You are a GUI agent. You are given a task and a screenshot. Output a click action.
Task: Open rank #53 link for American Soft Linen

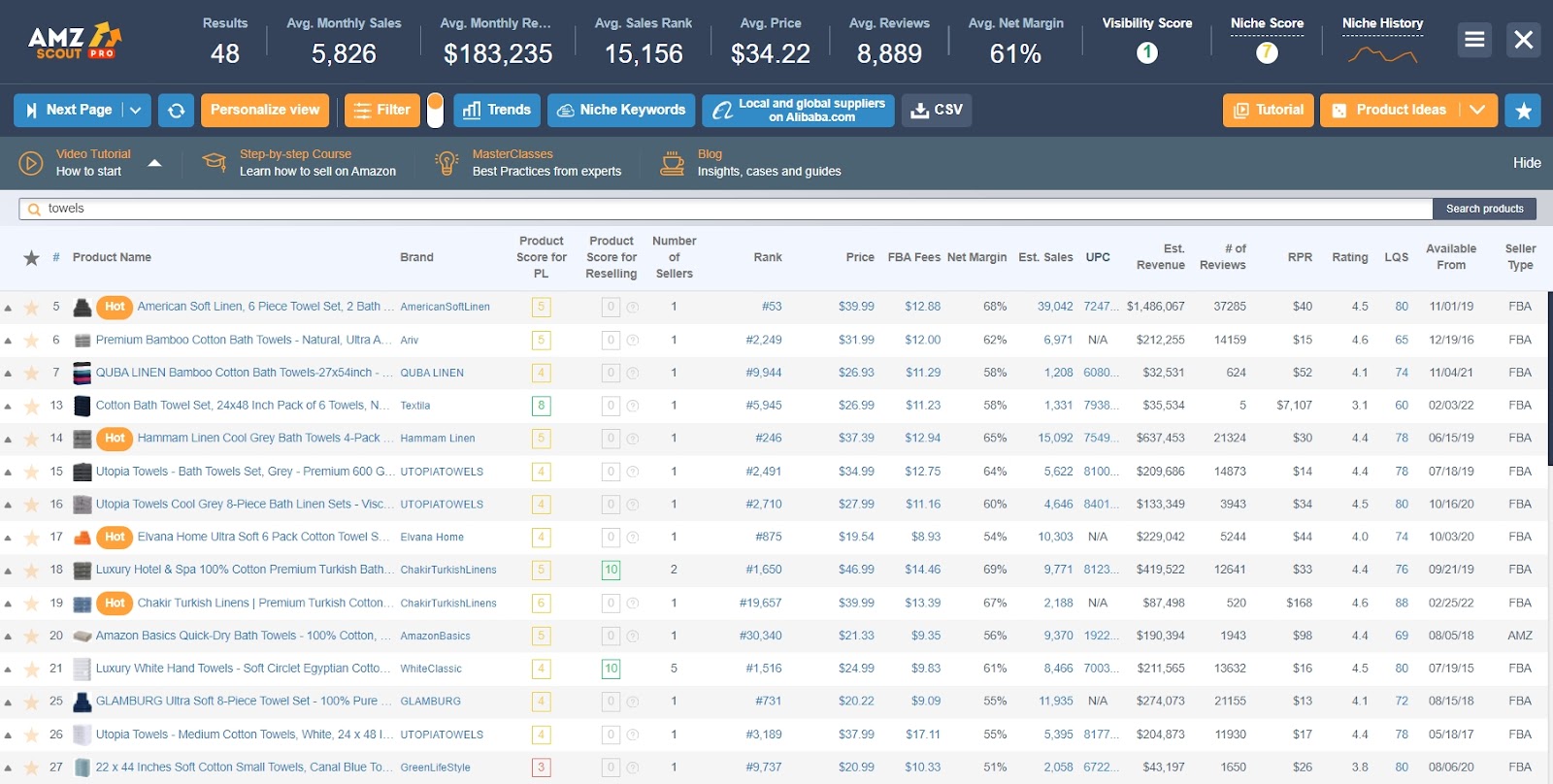772,308
